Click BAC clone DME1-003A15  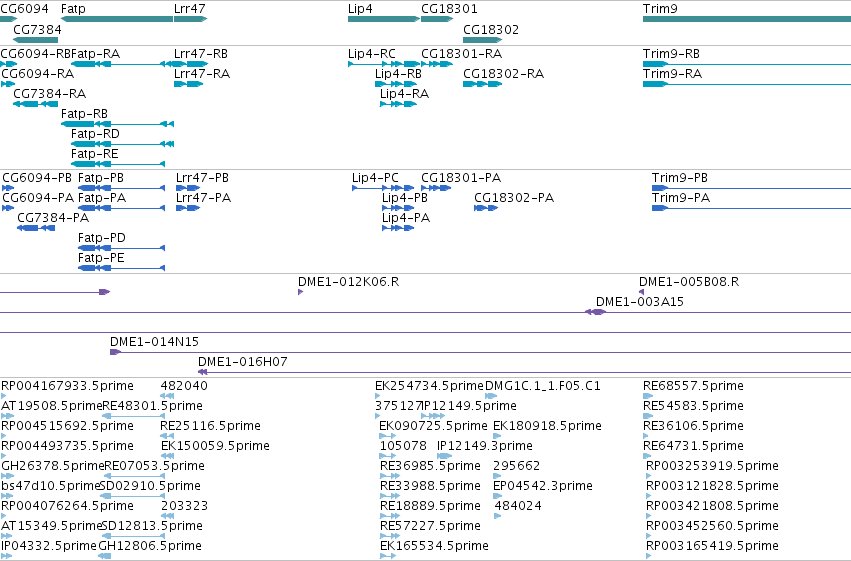tap(639, 302)
